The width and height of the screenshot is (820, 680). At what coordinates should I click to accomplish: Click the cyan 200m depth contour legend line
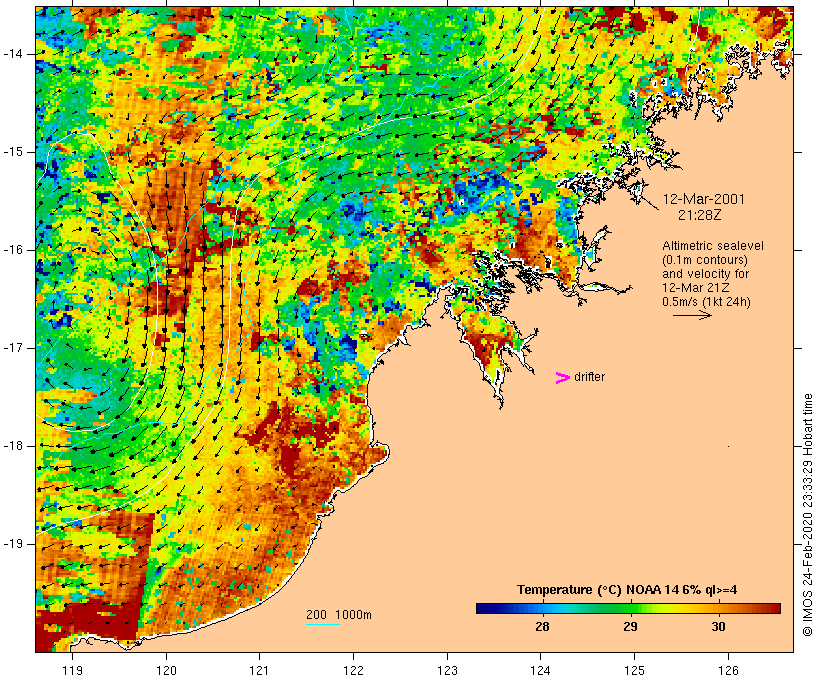pyautogui.click(x=323, y=624)
